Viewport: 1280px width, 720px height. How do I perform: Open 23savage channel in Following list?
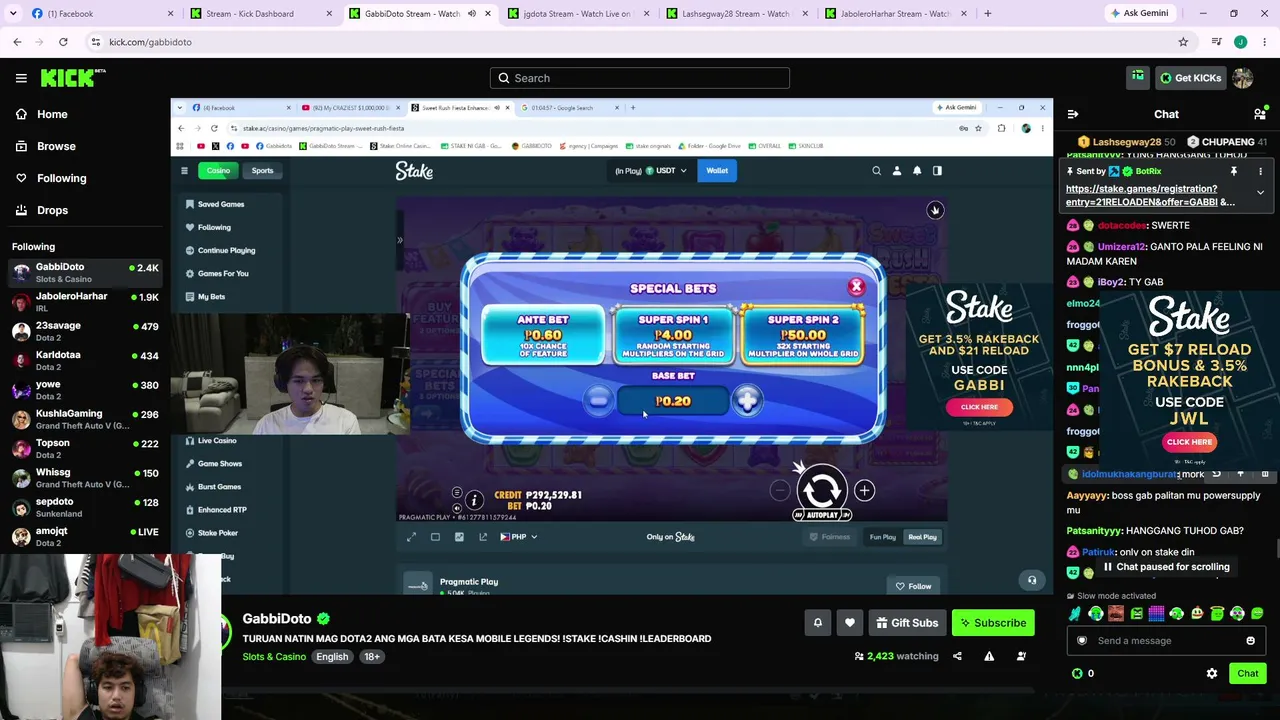tap(85, 331)
